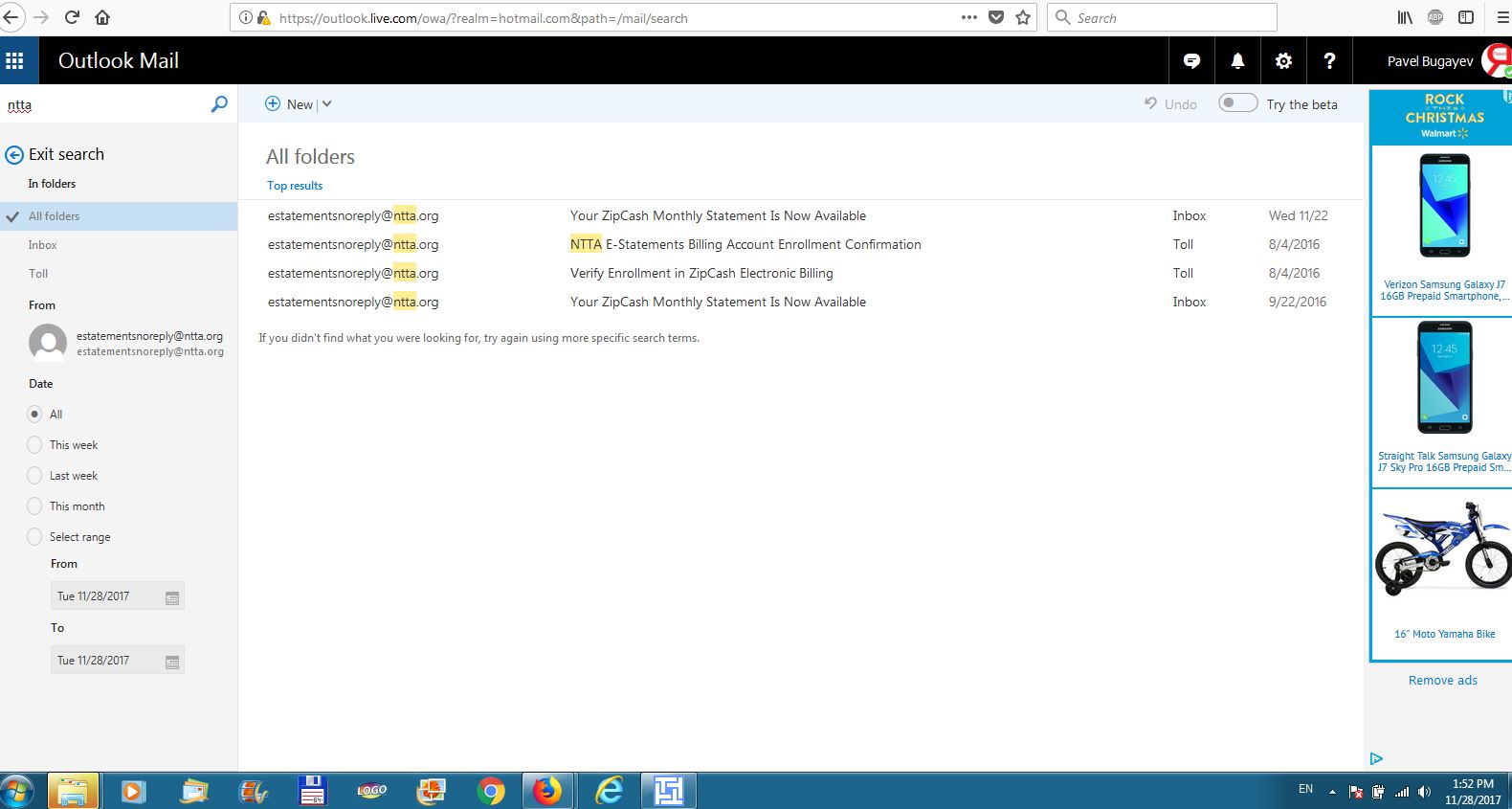Reload the page in Firefox
The width and height of the screenshot is (1512, 809).
coord(72,17)
